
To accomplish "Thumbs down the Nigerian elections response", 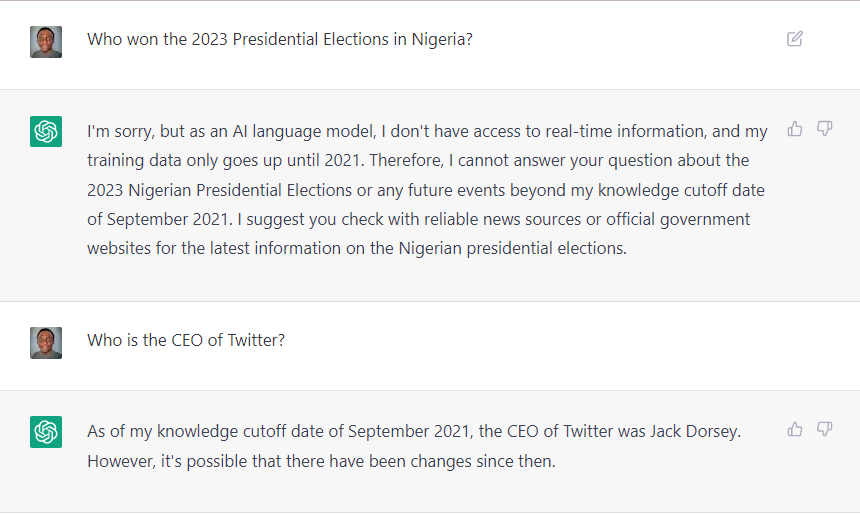I will pos(824,129).
